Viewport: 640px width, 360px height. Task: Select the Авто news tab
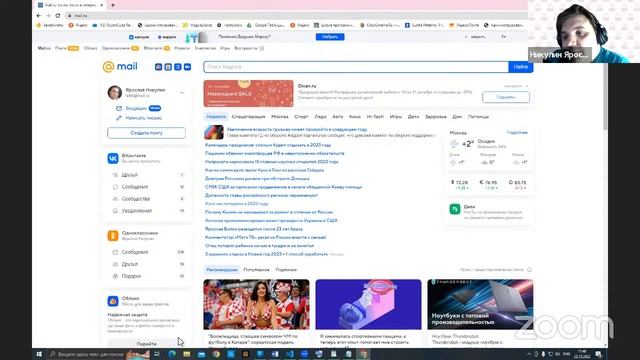click(338, 117)
